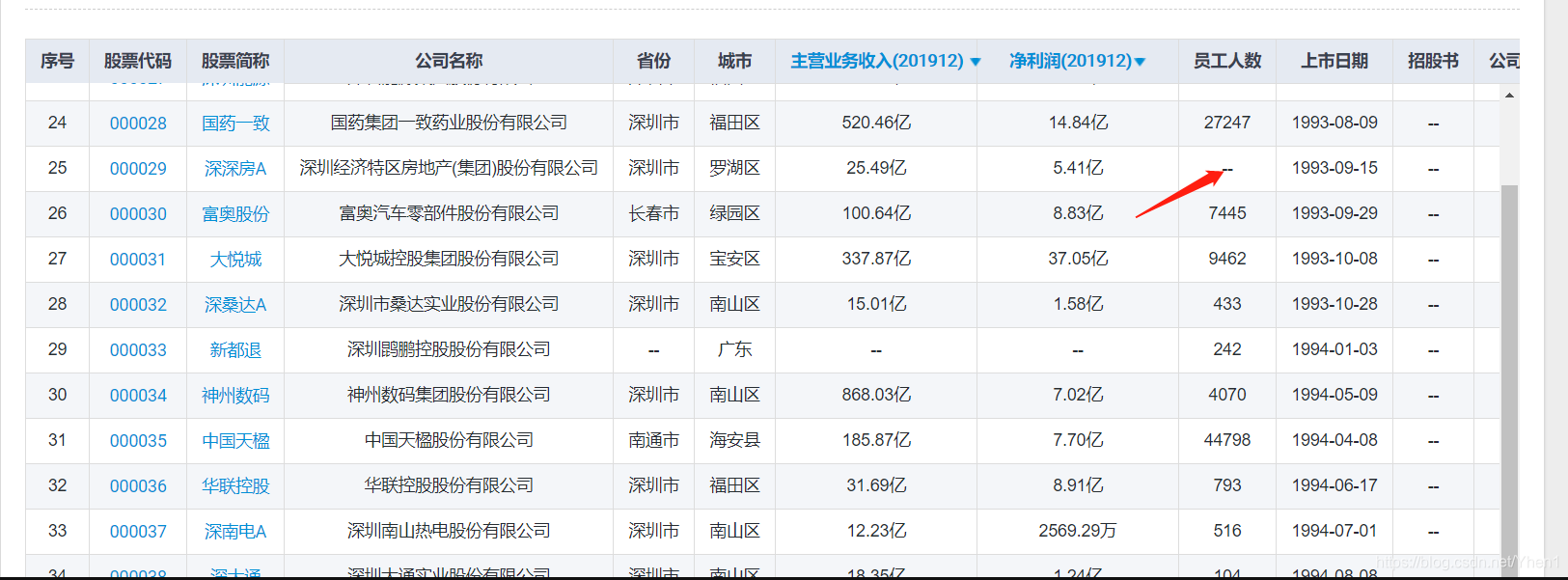1568x580 pixels.
Task: Select 国药集团一致药业股份有限公司 company name
Action: 449,124
